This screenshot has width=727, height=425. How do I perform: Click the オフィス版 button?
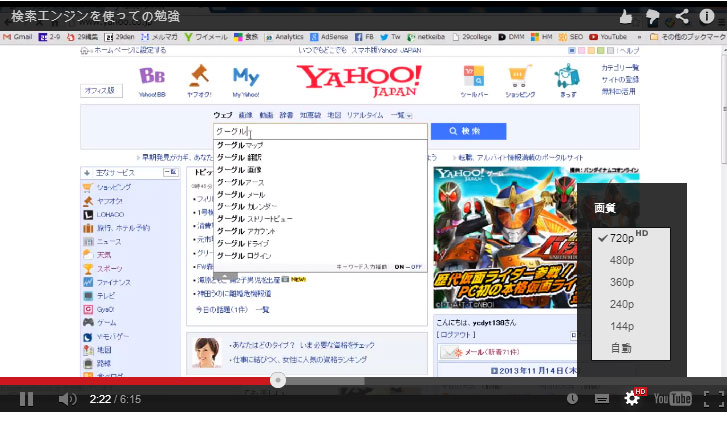point(101,90)
